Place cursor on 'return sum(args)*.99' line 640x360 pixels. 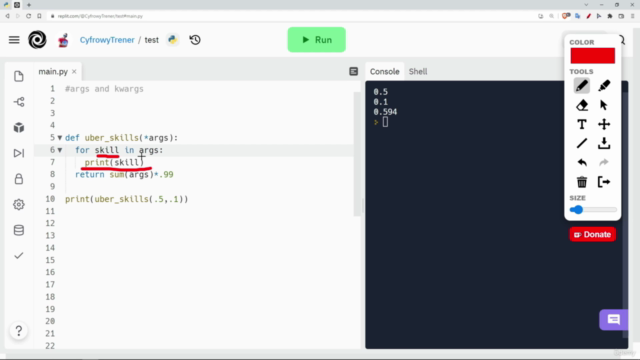(x=124, y=175)
